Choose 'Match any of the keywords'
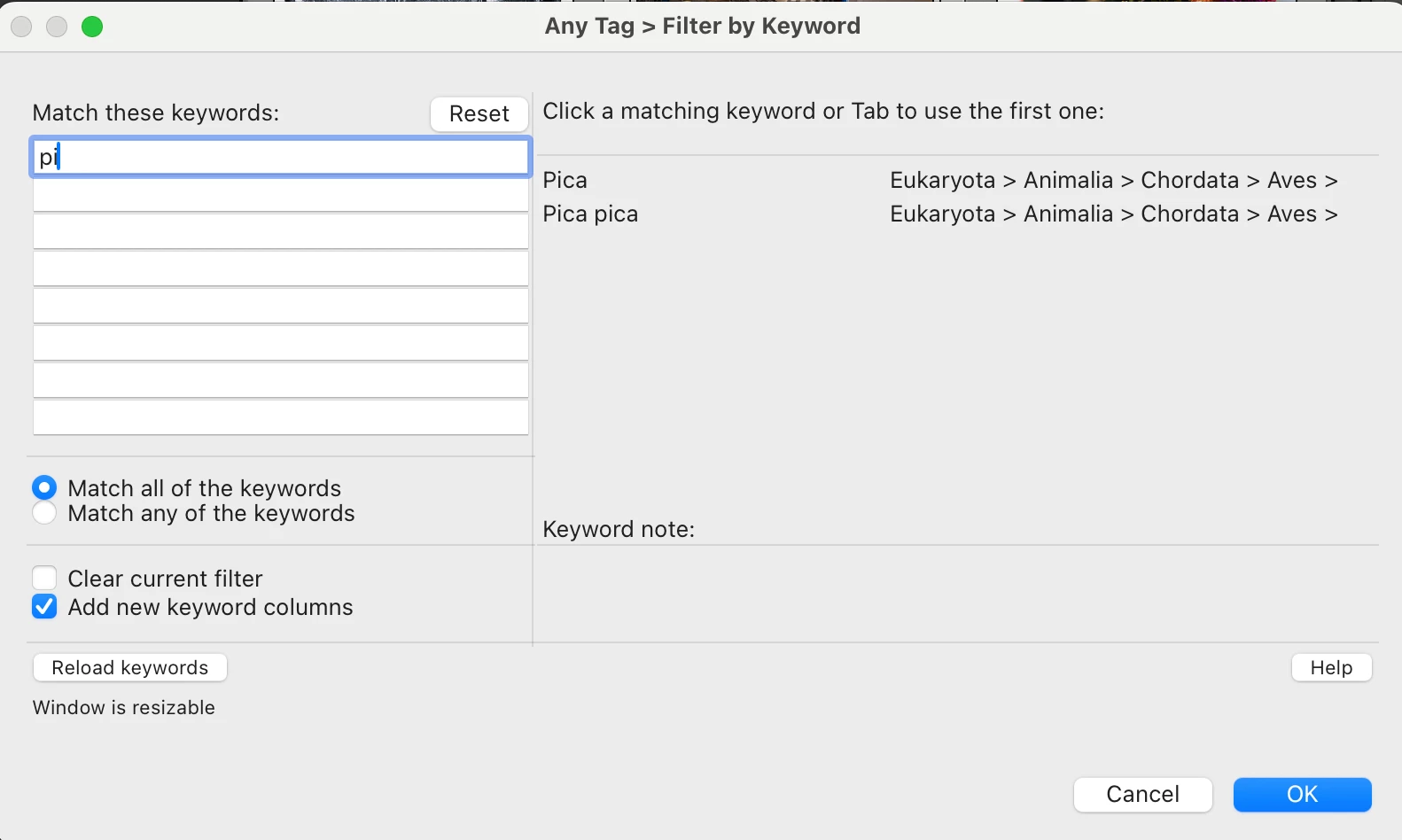 click(44, 513)
